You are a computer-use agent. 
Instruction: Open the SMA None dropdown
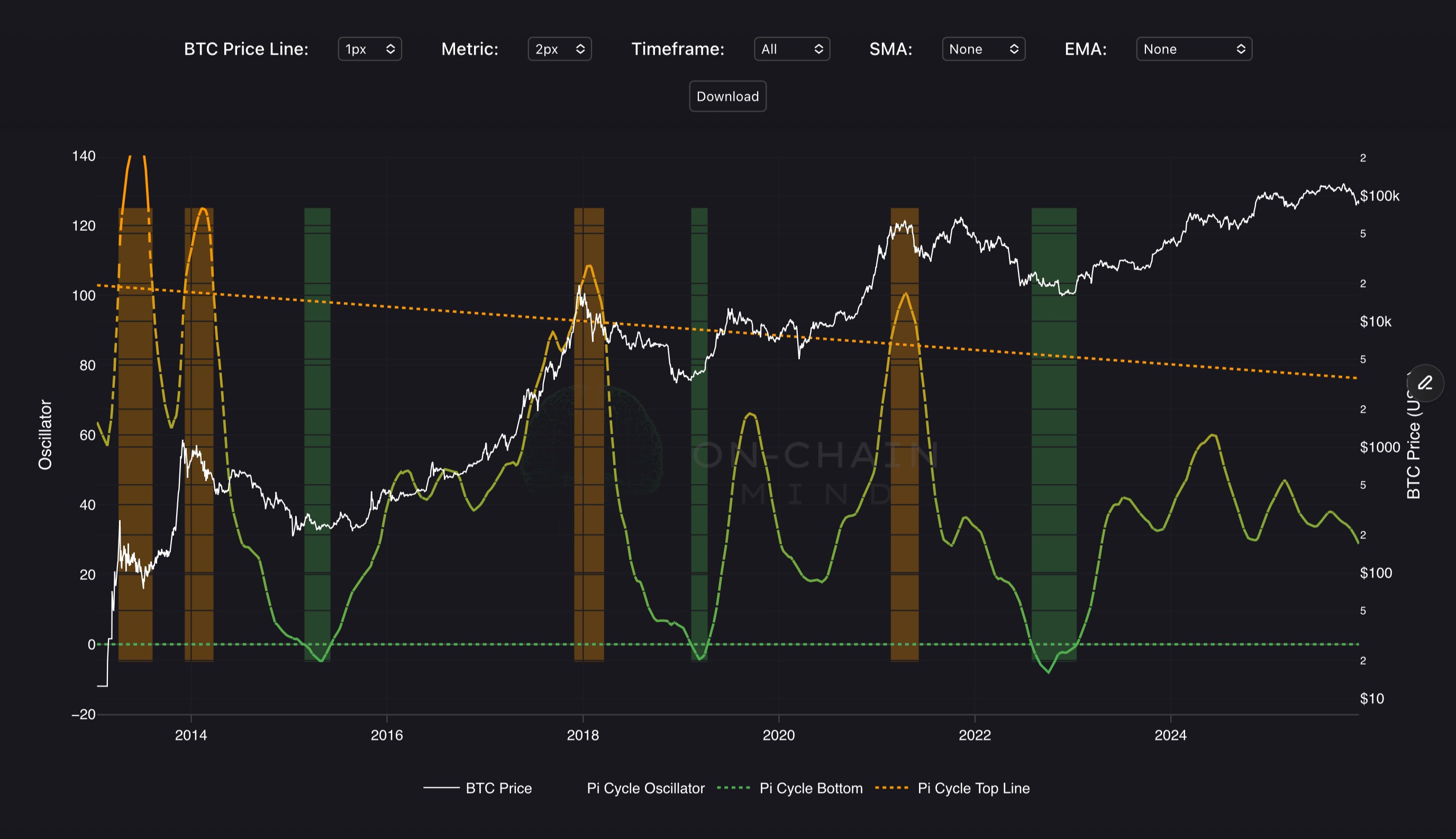[x=983, y=49]
